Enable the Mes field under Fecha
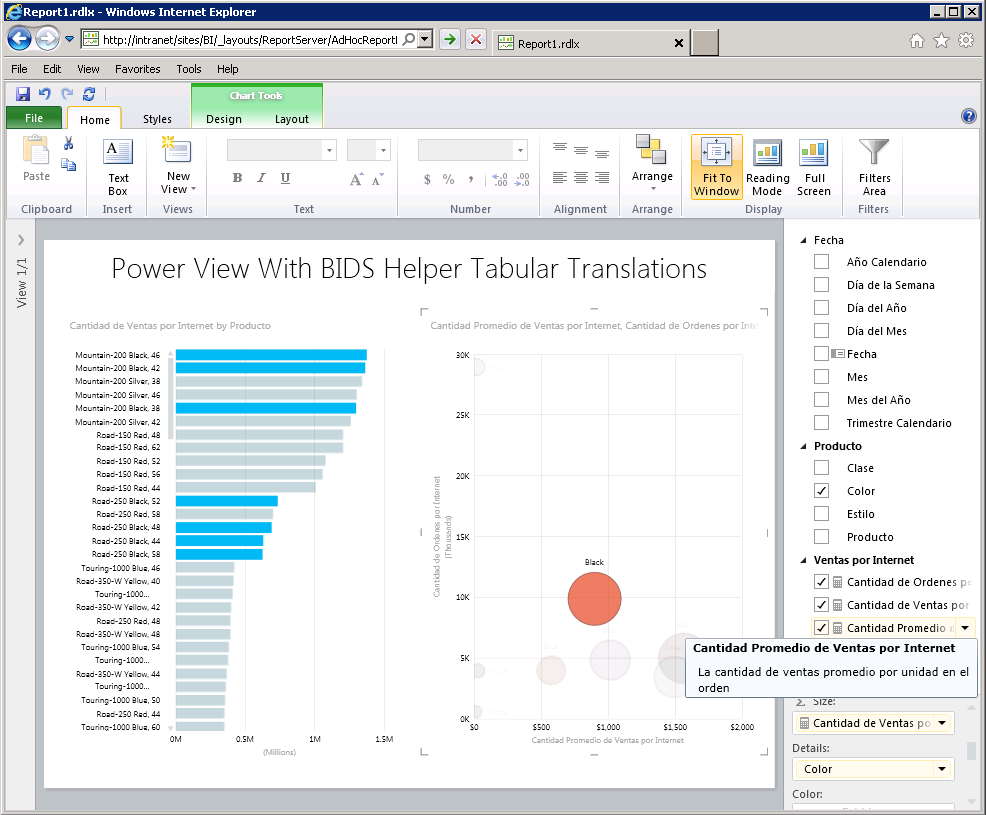This screenshot has width=986, height=815. click(821, 376)
